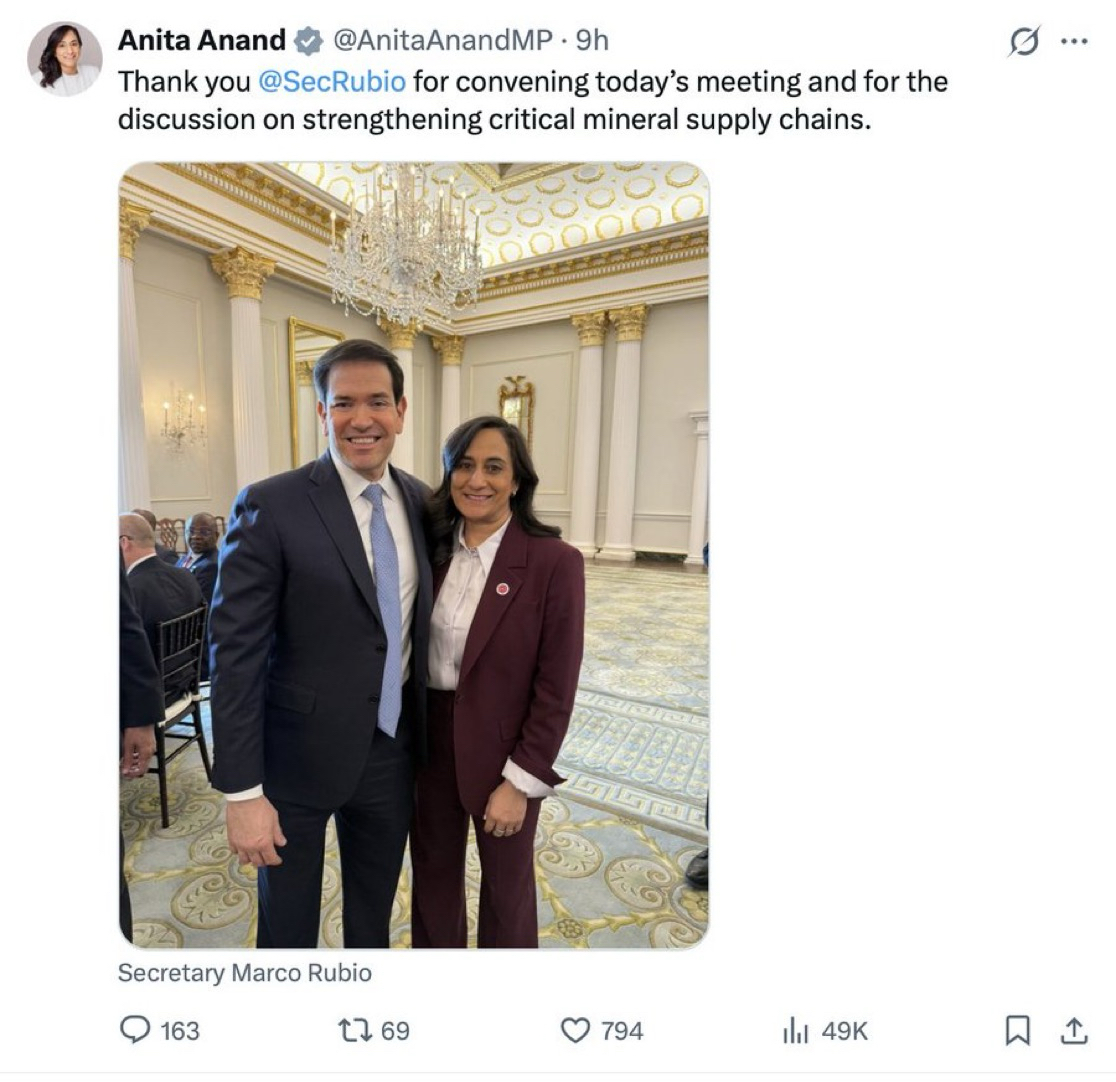Click the 49K views count
The height and width of the screenshot is (1082, 1116).
(844, 1030)
